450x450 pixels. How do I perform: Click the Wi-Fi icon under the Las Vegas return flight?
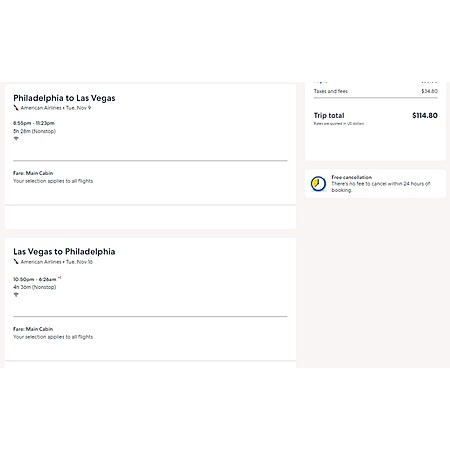tap(16, 295)
